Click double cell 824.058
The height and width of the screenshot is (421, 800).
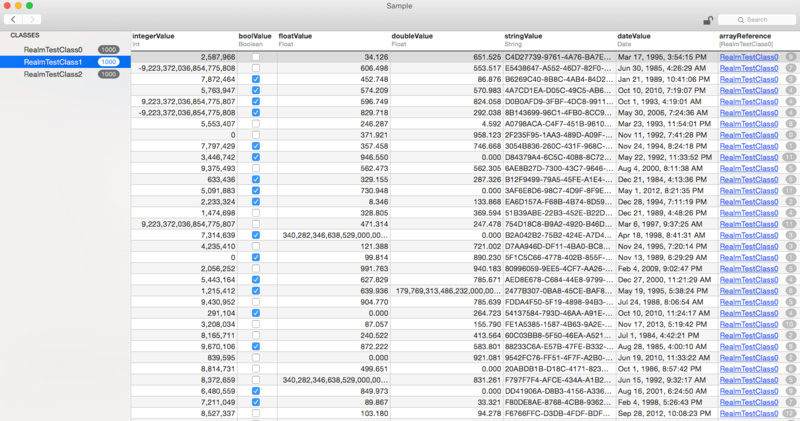point(446,102)
